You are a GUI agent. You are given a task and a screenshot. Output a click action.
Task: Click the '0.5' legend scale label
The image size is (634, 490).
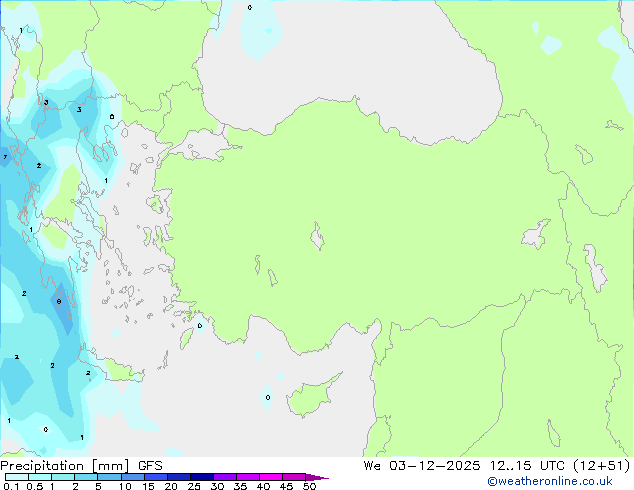(35, 486)
